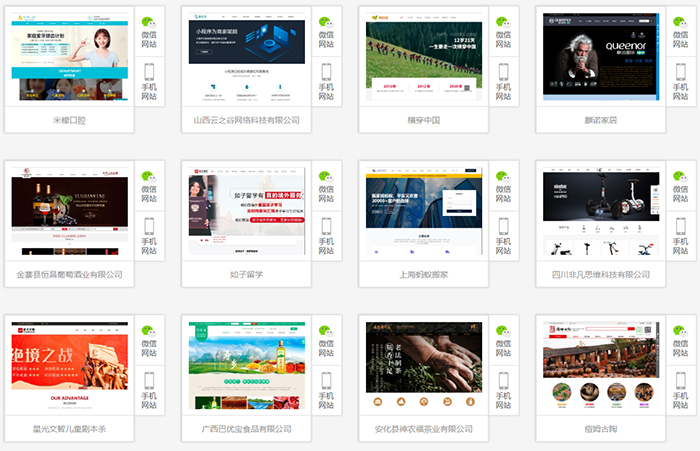
Task: Go to the 广西巴优宝食品有限公司 title link
Action: (x=246, y=429)
